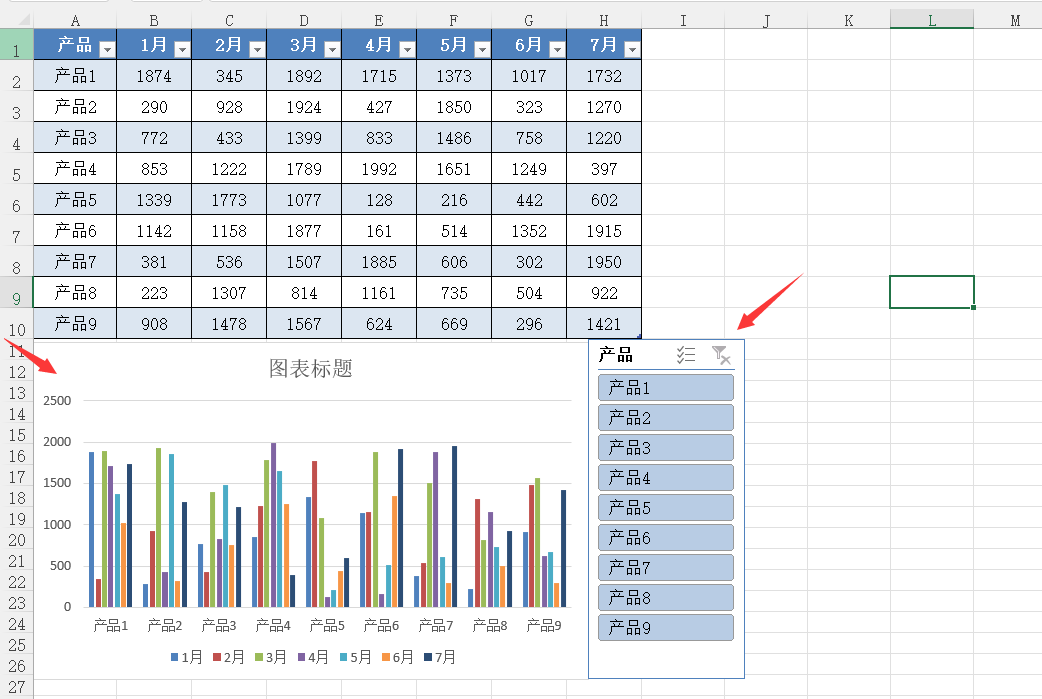Toggle multi-select in the 产品 slicer

coord(686,355)
